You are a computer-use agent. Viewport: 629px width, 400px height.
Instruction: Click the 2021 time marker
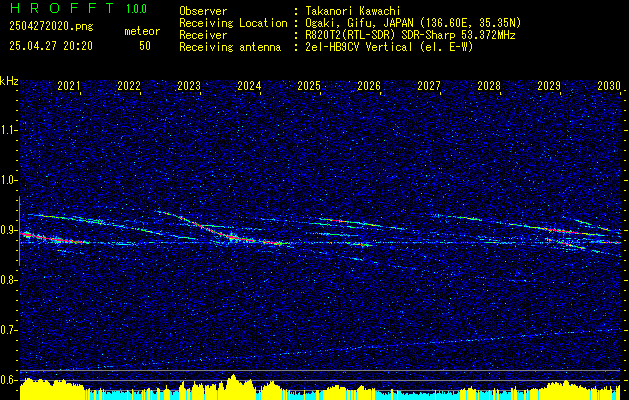[69, 85]
